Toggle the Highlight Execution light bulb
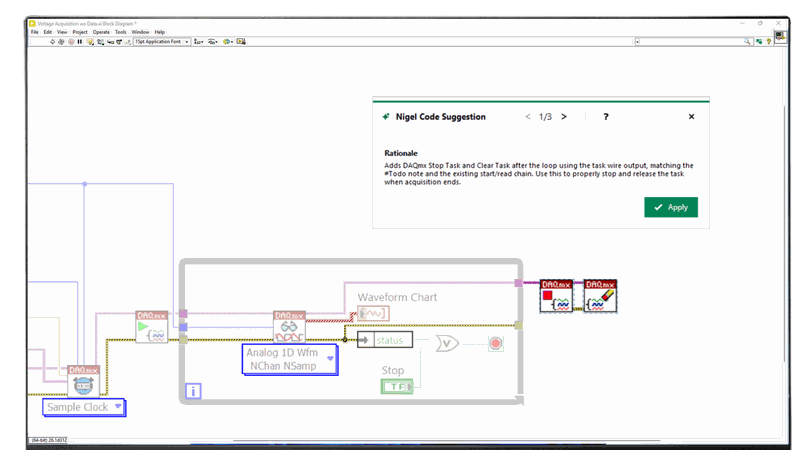This screenshot has width=800, height=450. click(x=90, y=42)
